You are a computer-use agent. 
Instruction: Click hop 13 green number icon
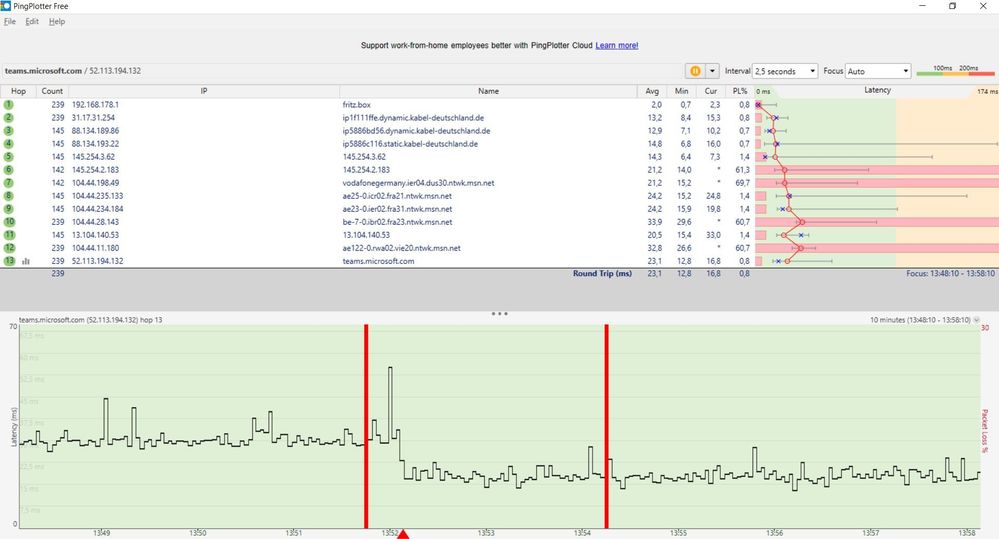(9, 261)
